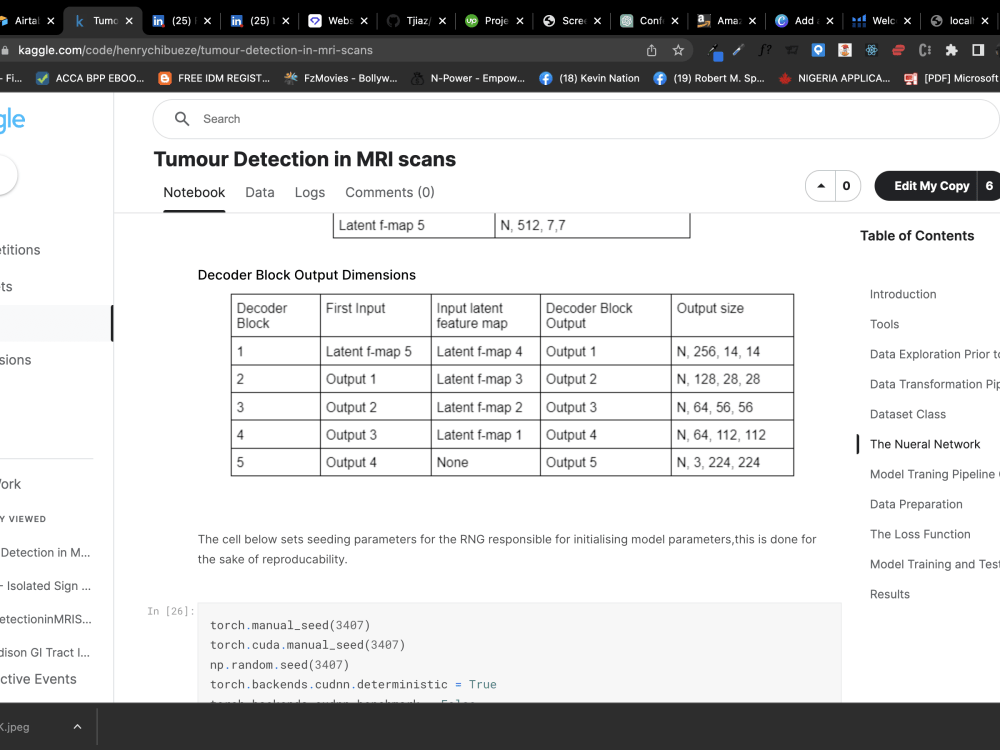Open (19) Robert M. Sp... bookmark
The height and width of the screenshot is (750, 1000).
click(x=709, y=78)
